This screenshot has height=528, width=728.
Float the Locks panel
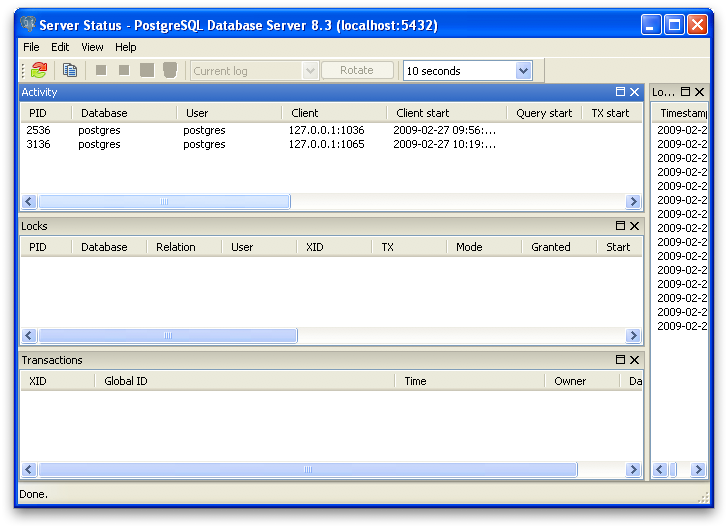coord(620,226)
